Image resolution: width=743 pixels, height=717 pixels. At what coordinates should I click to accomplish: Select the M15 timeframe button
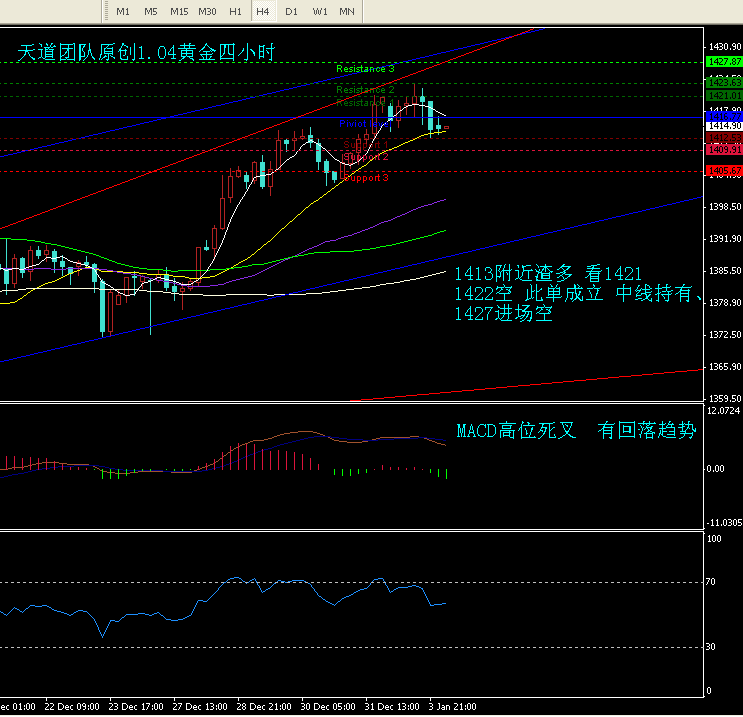[x=179, y=11]
